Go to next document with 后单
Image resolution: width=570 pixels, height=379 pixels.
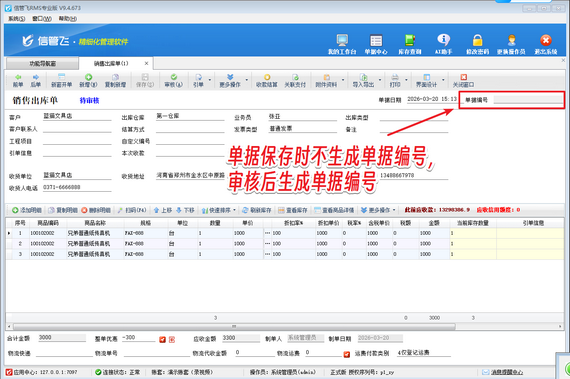point(36,81)
